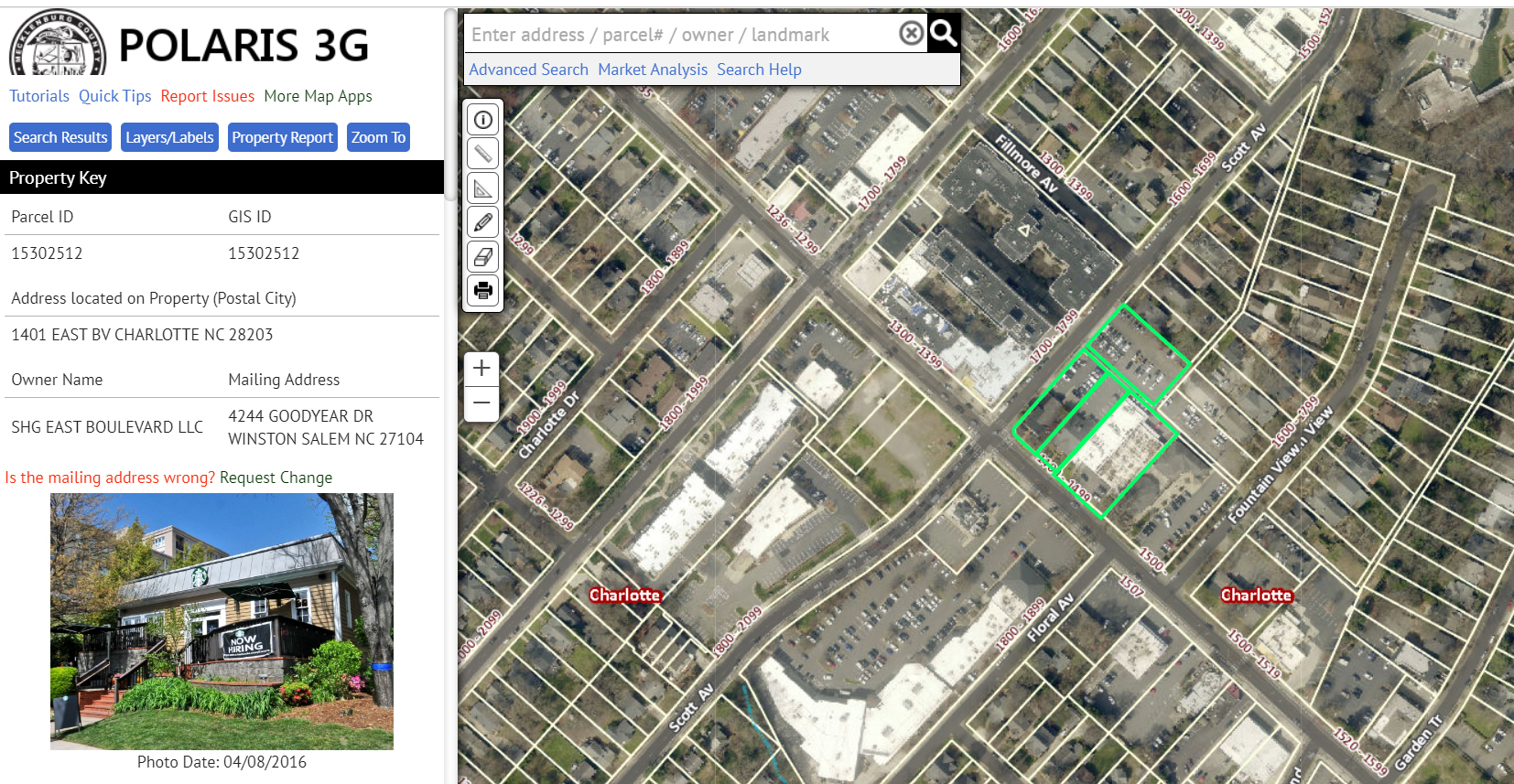Open More Map Apps link
1514x784 pixels.
coord(318,96)
